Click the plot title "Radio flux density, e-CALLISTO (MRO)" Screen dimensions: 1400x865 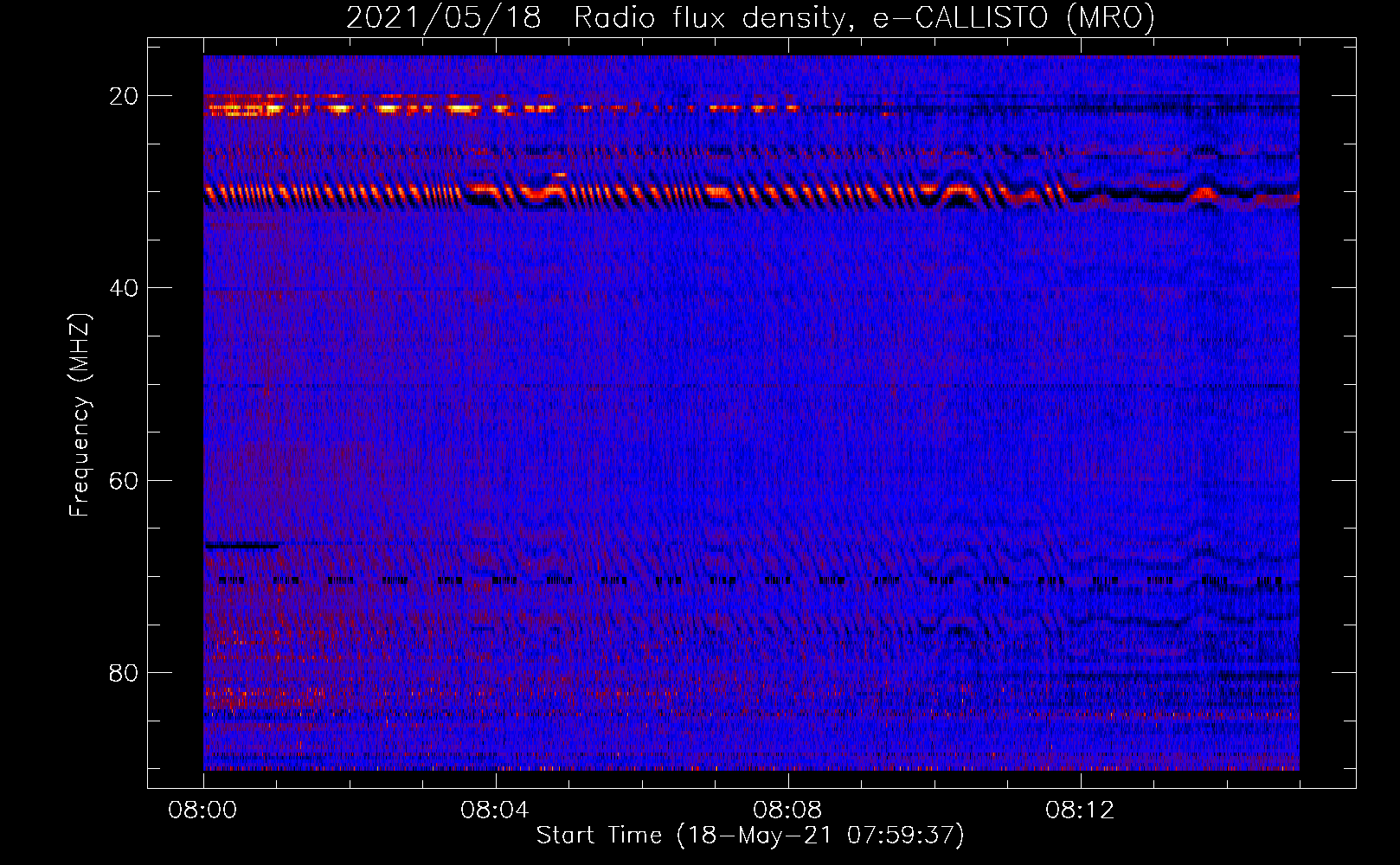(x=864, y=17)
